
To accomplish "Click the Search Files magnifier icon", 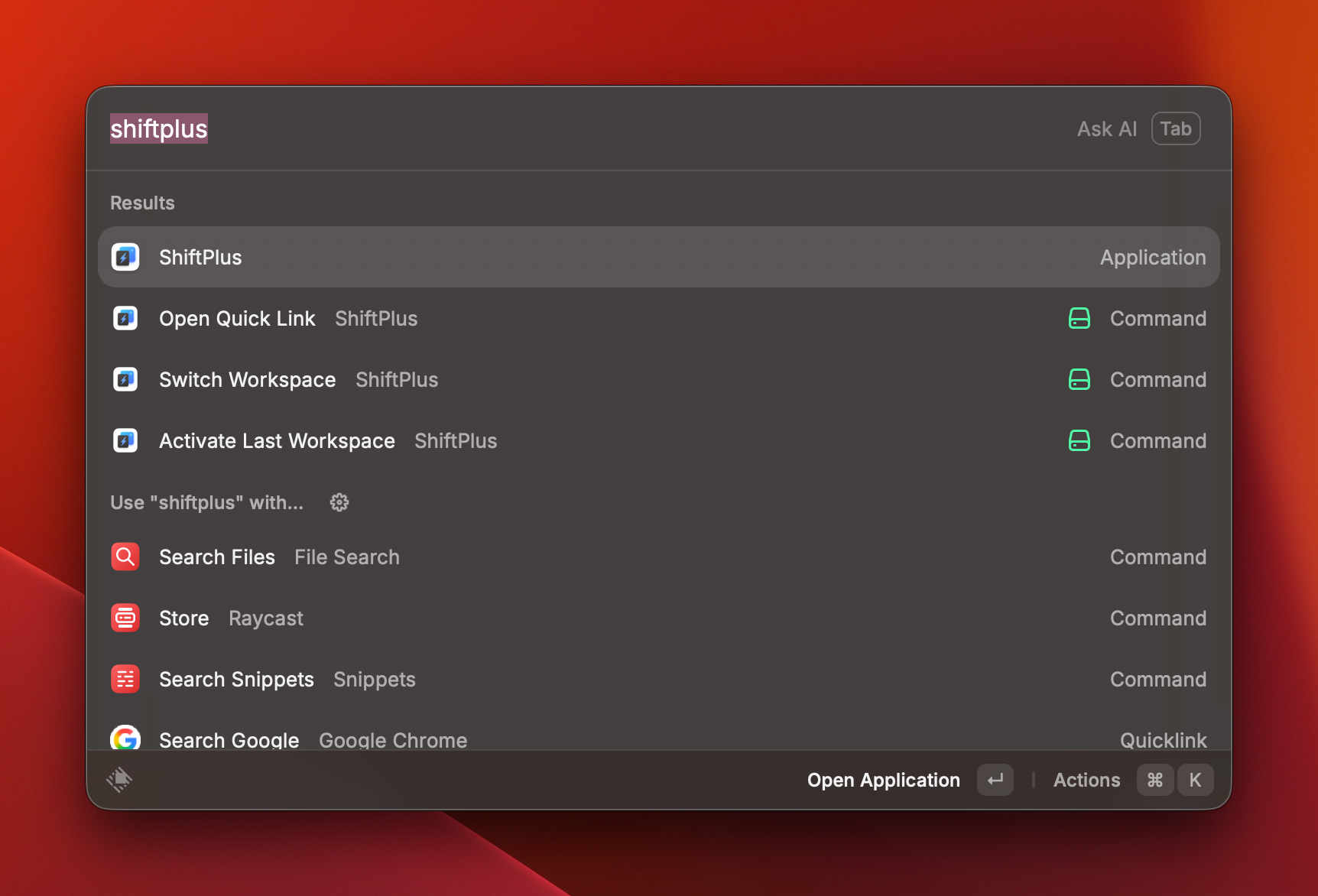I will 125,557.
